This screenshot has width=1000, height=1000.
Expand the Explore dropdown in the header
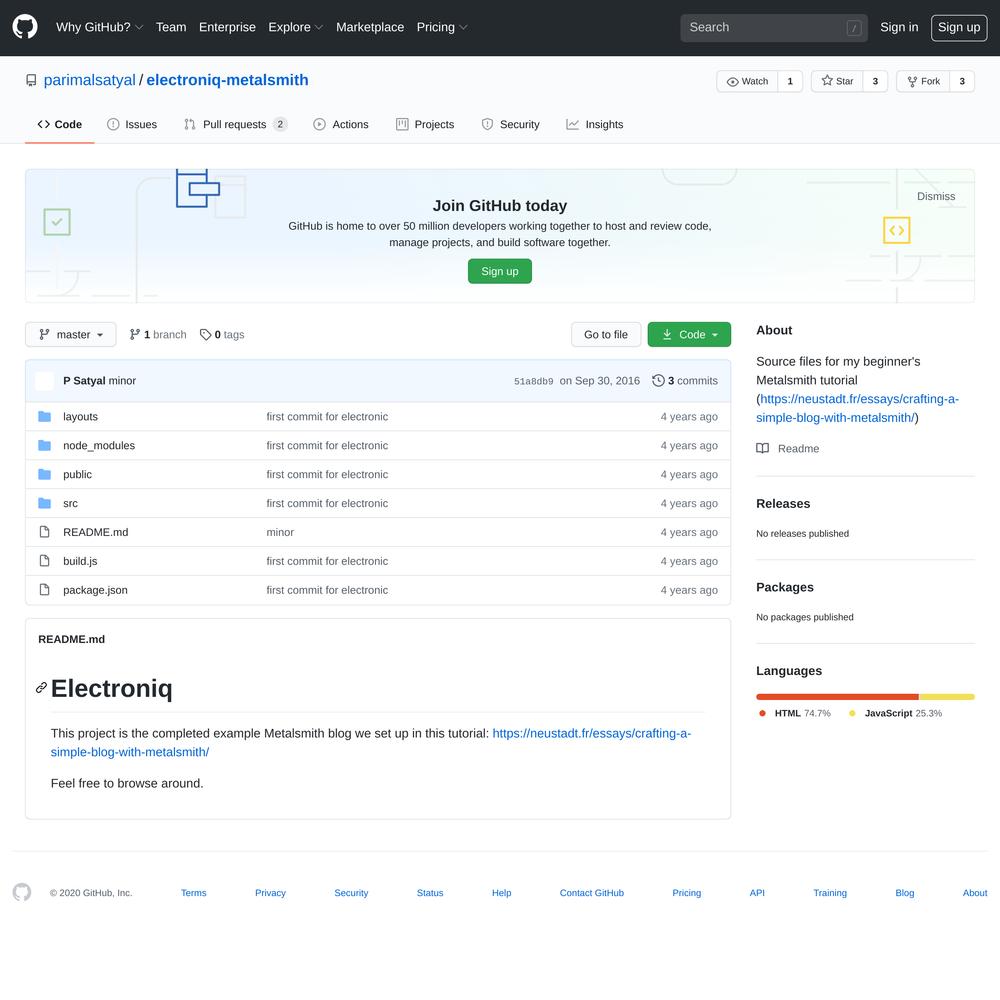[296, 27]
